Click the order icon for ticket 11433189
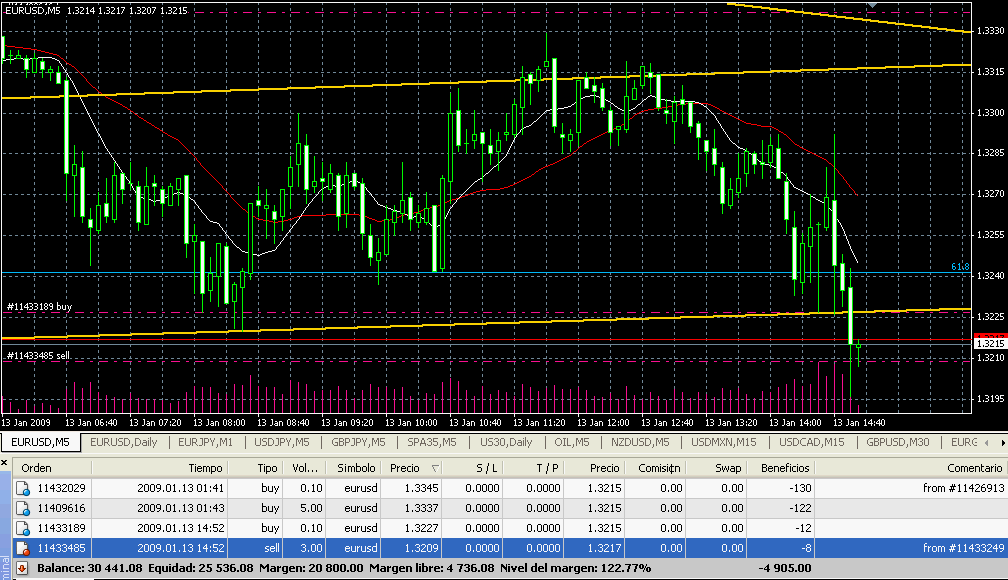The height and width of the screenshot is (580, 1008). pyautogui.click(x=22, y=529)
